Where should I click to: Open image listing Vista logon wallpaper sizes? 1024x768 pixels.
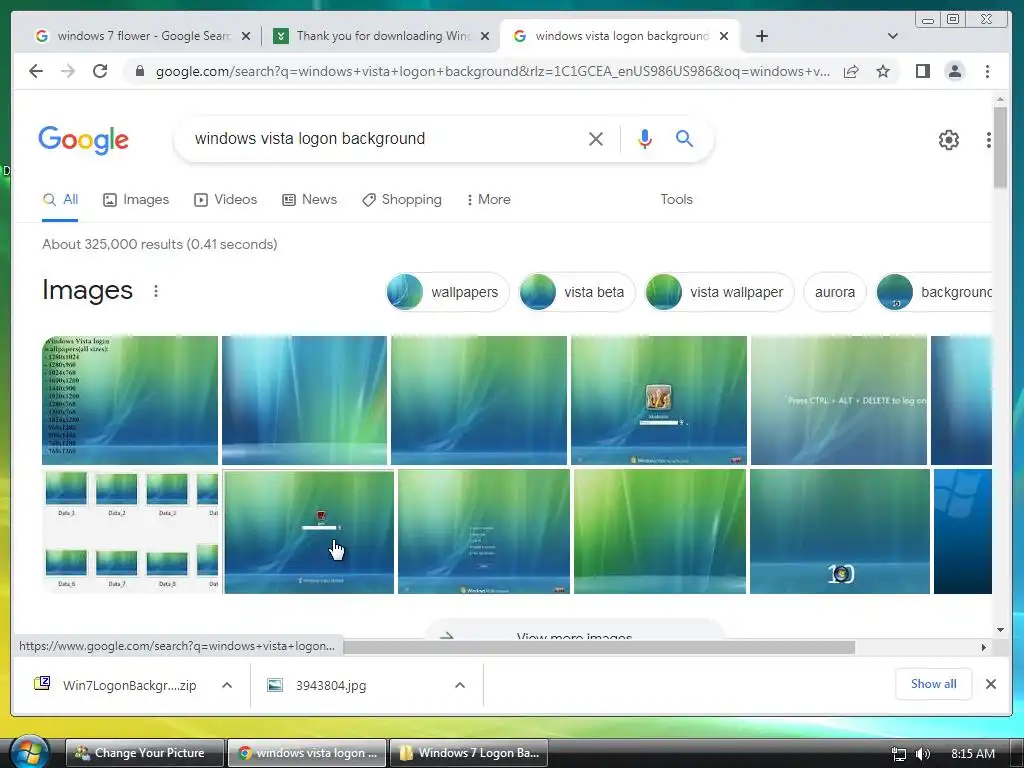click(x=130, y=400)
